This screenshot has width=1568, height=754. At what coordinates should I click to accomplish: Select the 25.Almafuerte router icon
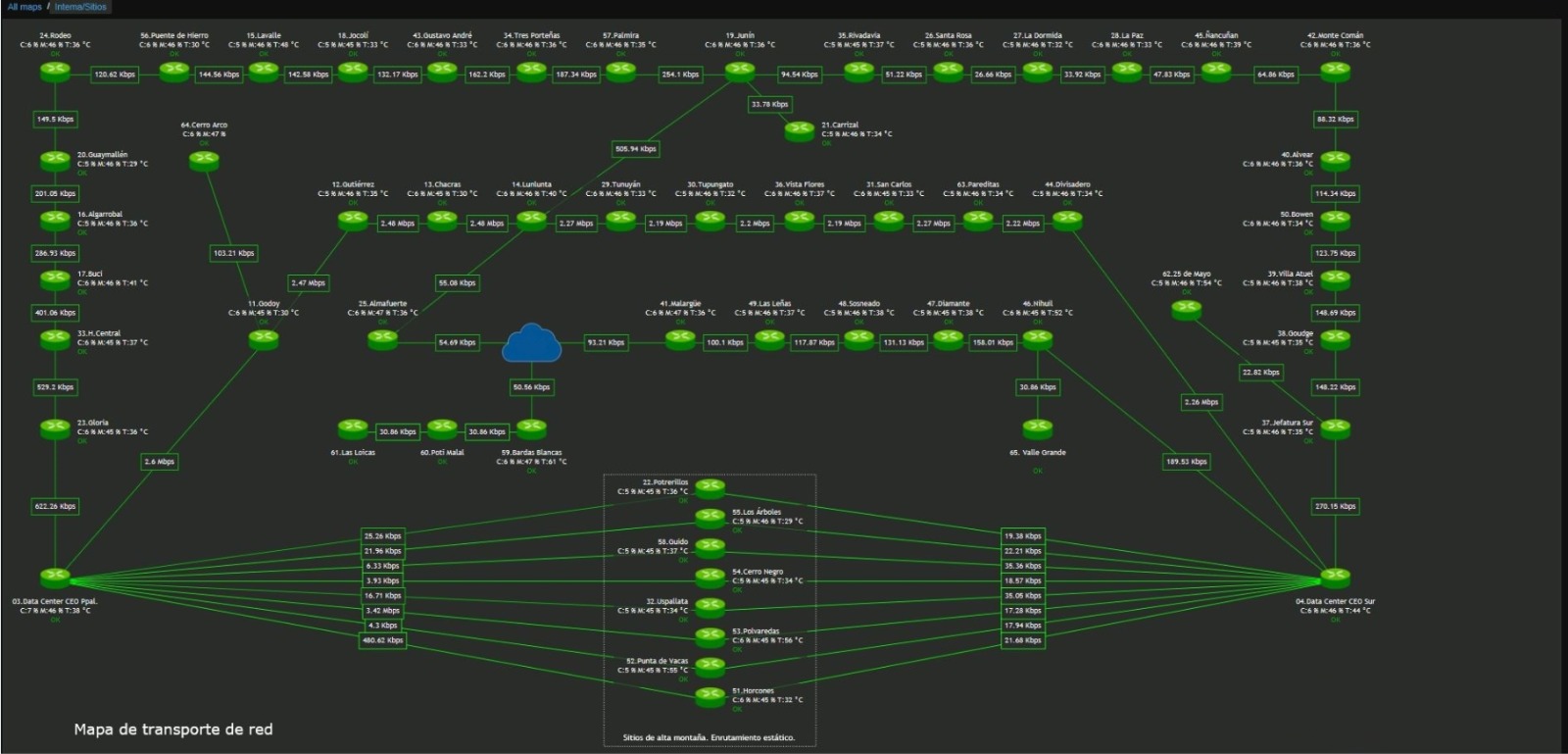(x=382, y=339)
